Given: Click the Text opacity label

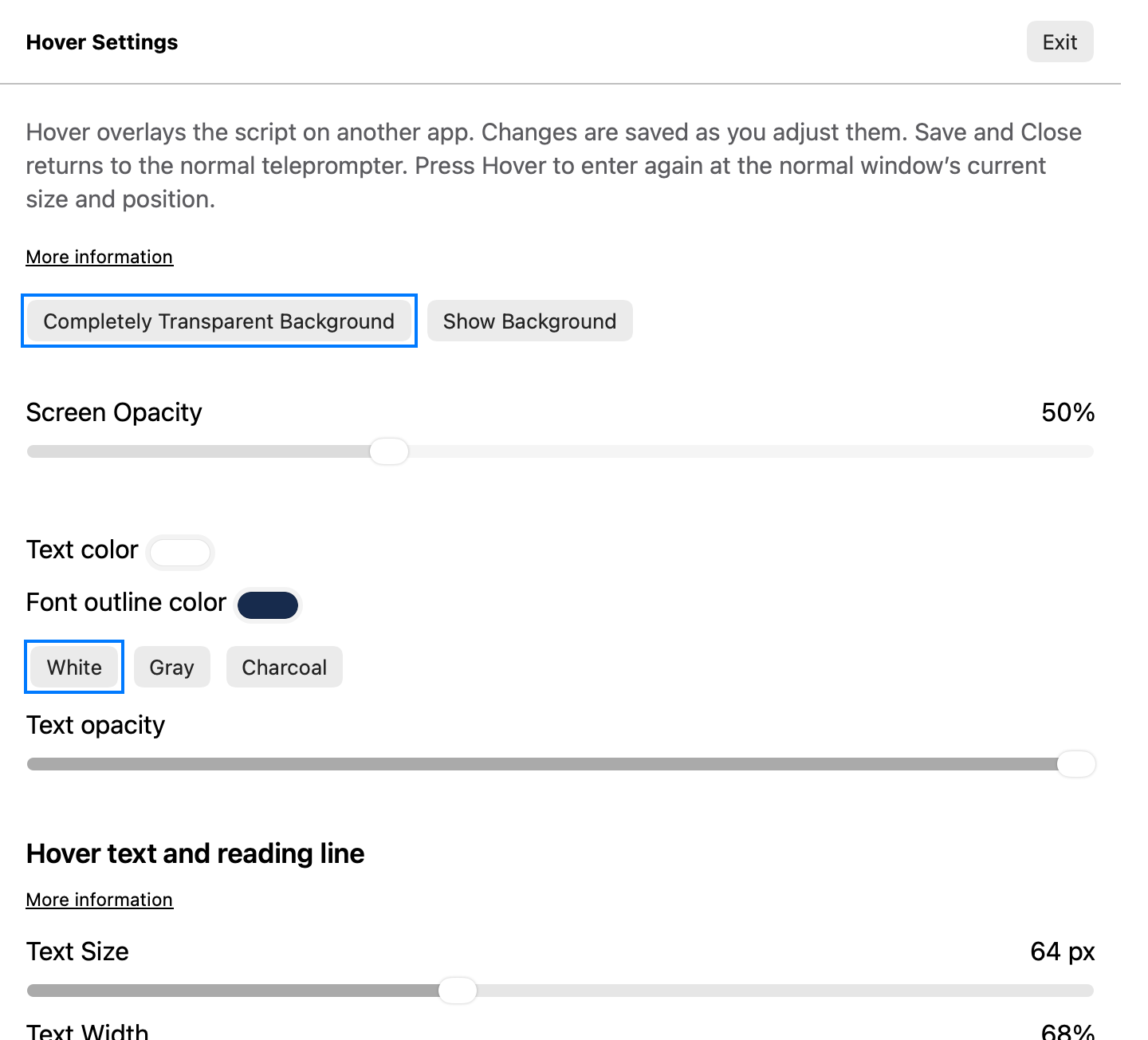Looking at the screenshot, I should click(96, 725).
